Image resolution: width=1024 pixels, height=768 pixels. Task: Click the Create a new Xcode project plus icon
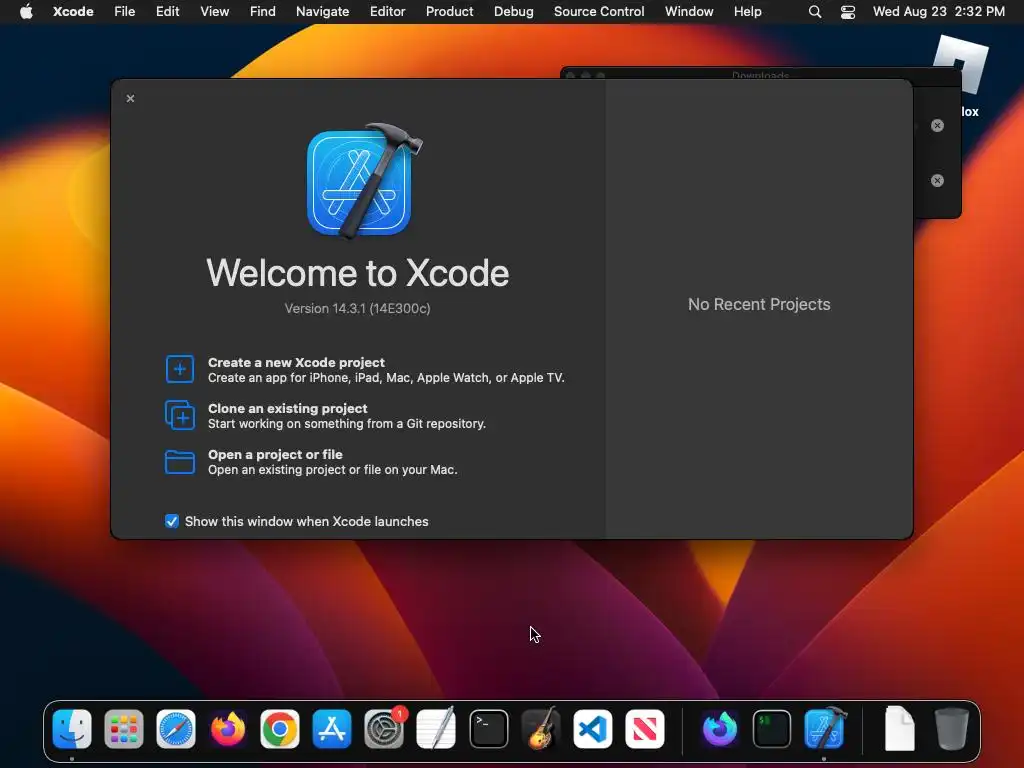click(180, 370)
